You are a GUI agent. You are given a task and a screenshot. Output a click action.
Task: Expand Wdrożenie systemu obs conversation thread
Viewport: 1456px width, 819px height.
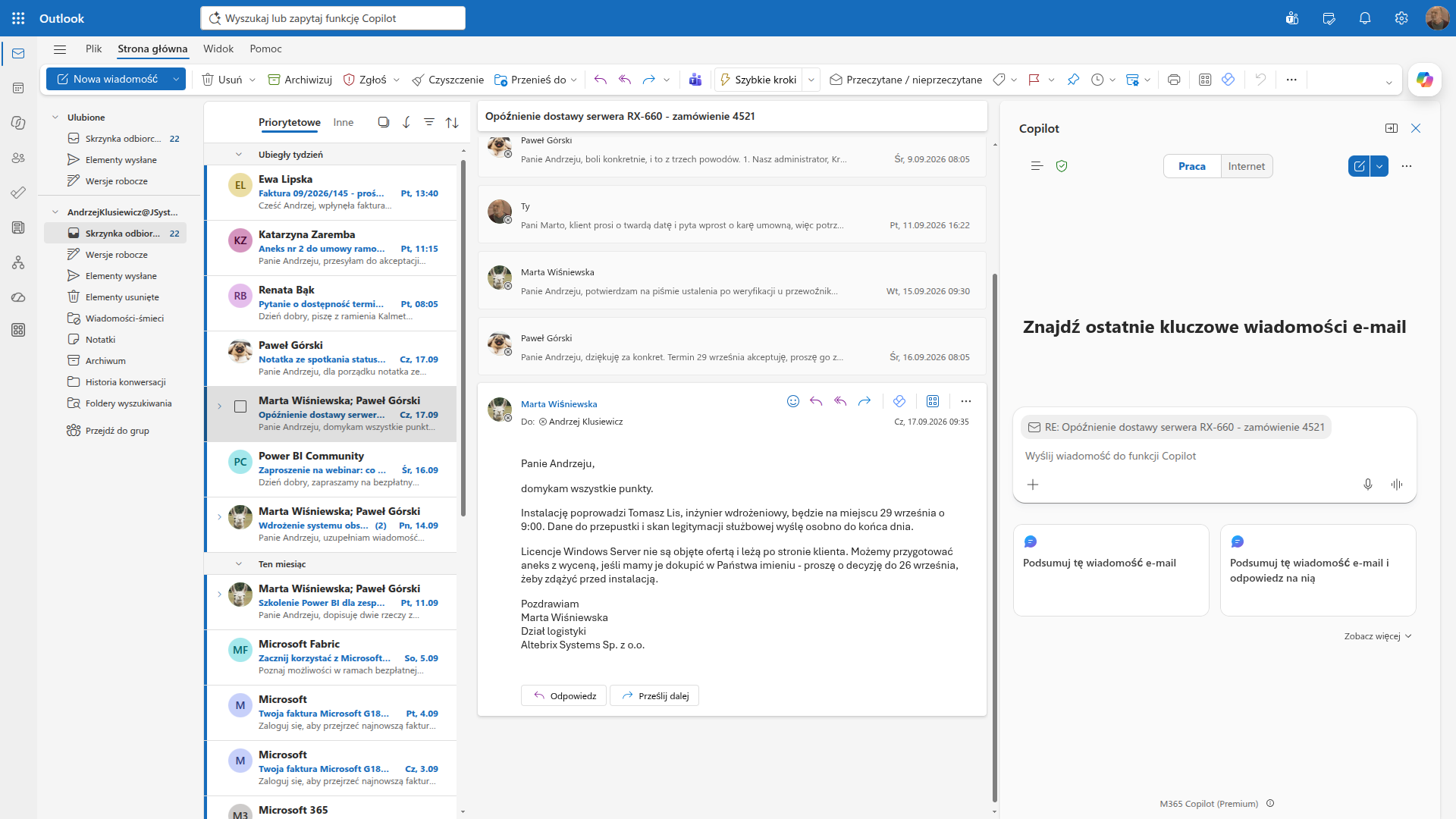220,517
